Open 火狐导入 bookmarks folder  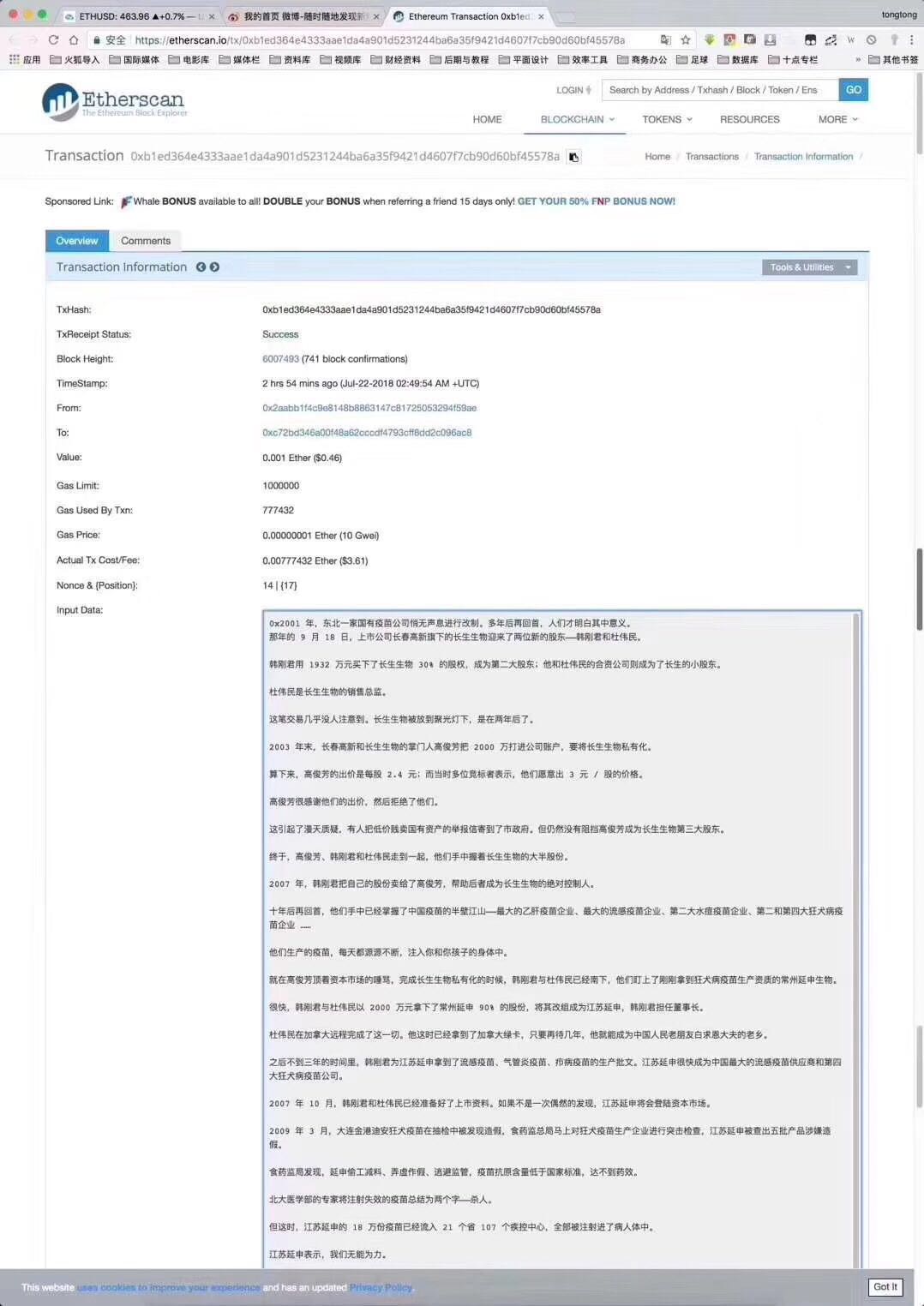[x=75, y=60]
